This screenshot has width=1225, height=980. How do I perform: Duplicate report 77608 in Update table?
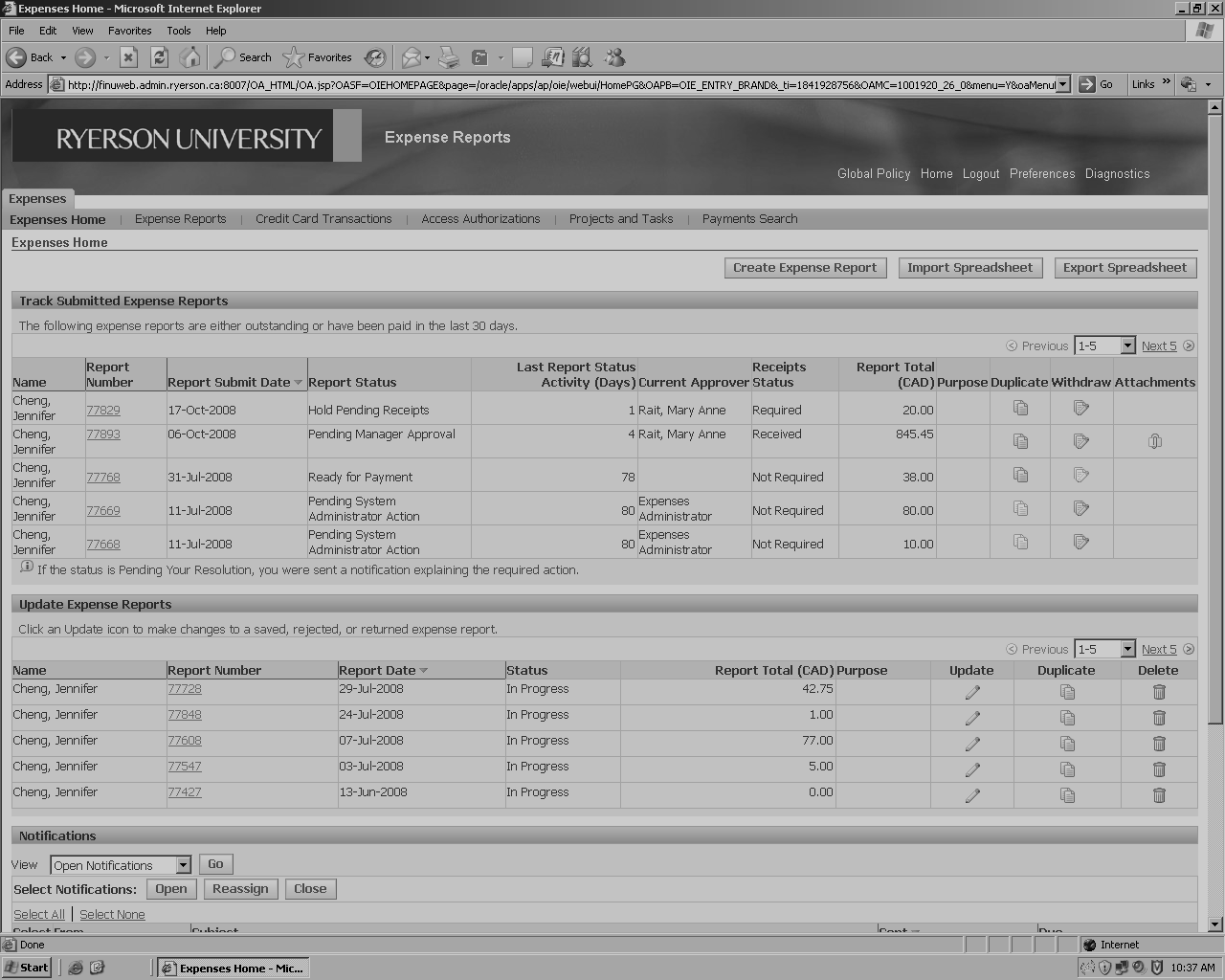pos(1067,744)
